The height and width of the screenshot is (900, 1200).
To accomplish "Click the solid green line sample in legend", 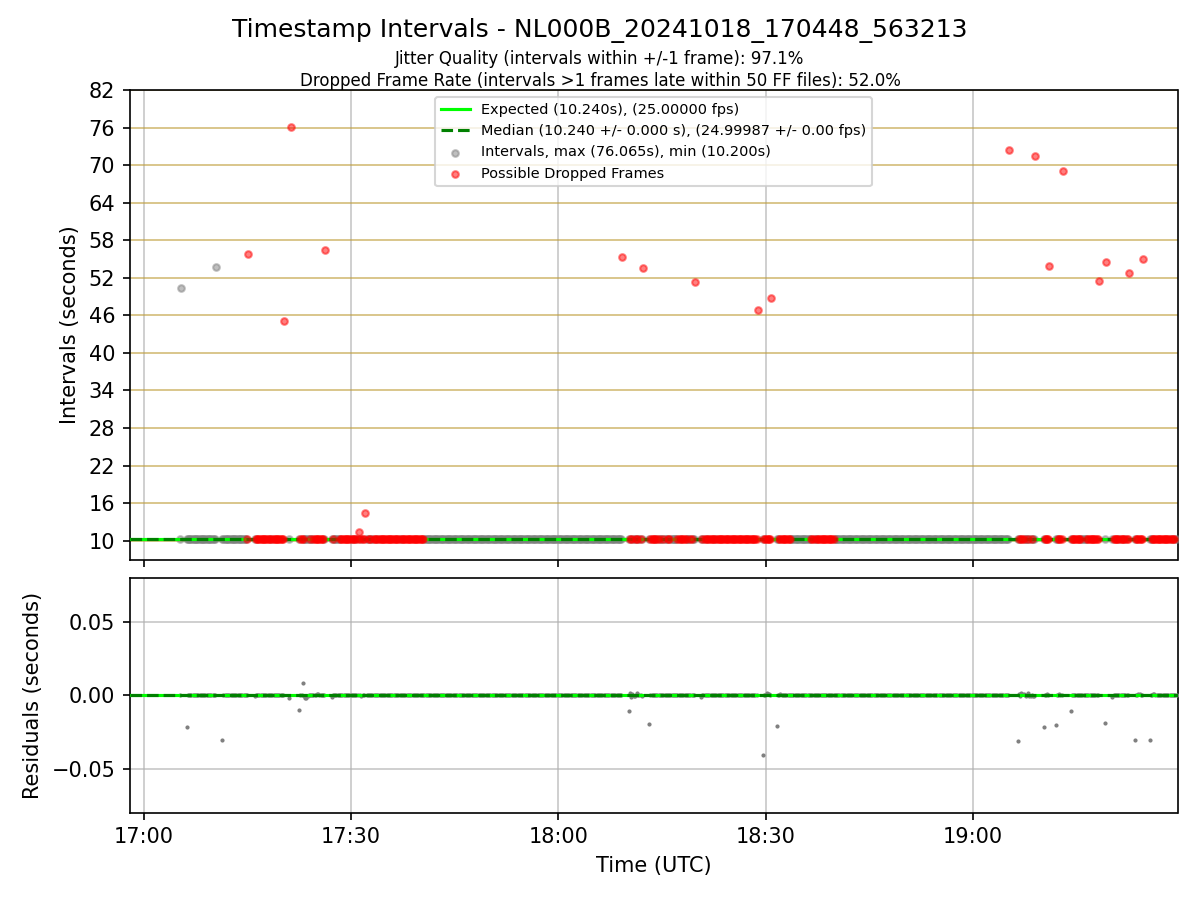I will [x=456, y=109].
